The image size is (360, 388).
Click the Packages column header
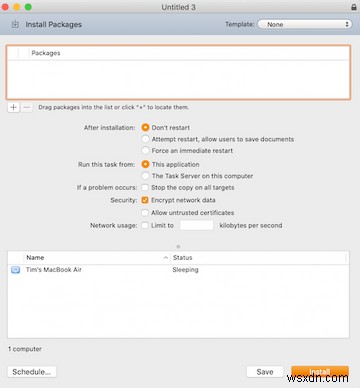[189, 53]
